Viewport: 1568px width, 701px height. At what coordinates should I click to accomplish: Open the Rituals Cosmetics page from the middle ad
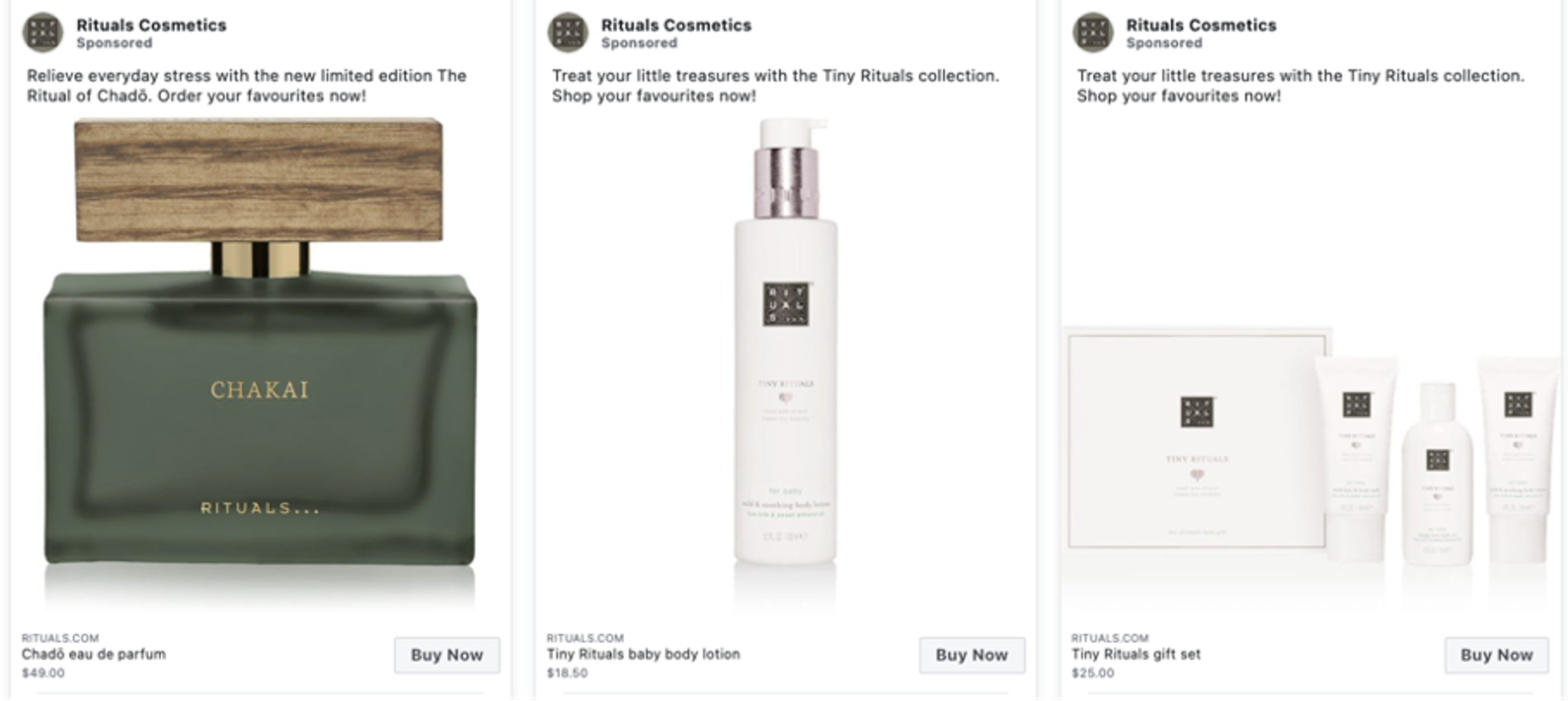pyautogui.click(x=676, y=26)
